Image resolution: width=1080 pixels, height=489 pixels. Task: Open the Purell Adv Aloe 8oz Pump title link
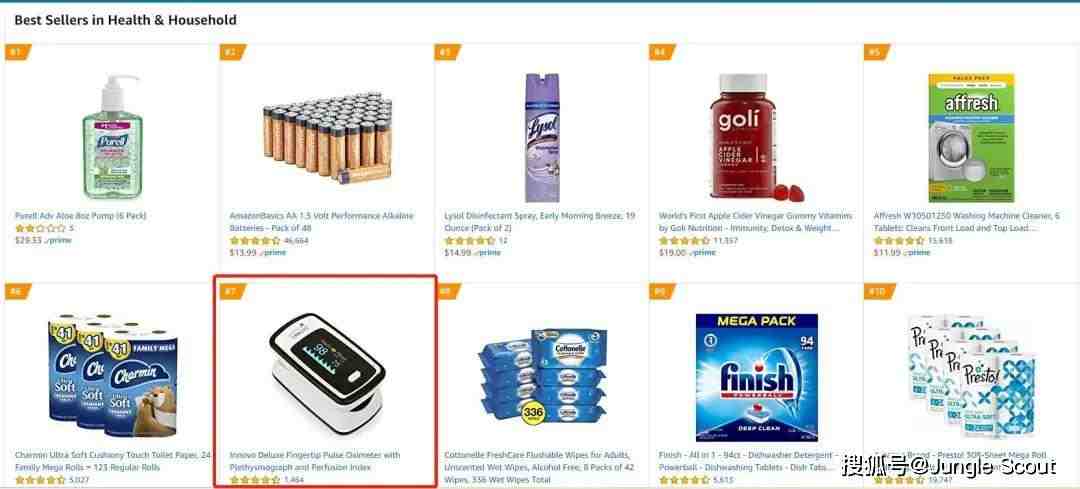click(x=81, y=216)
